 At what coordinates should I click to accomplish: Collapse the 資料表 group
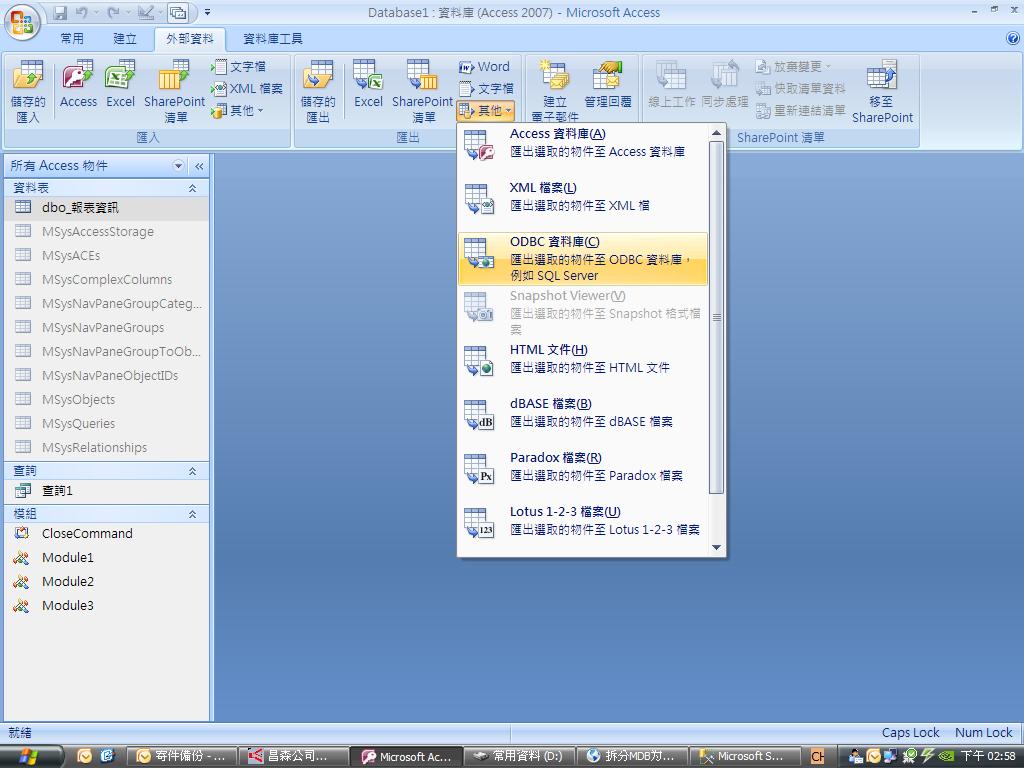(193, 188)
